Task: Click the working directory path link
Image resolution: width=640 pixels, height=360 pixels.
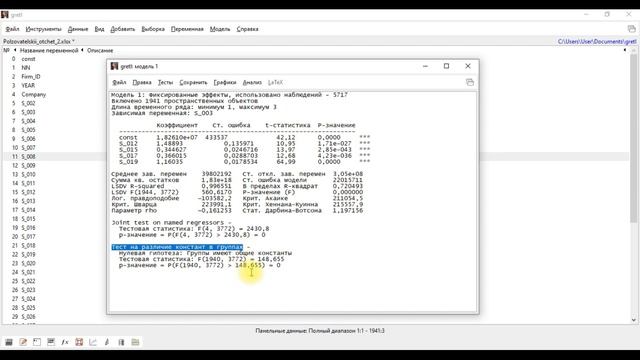Action: click(597, 42)
